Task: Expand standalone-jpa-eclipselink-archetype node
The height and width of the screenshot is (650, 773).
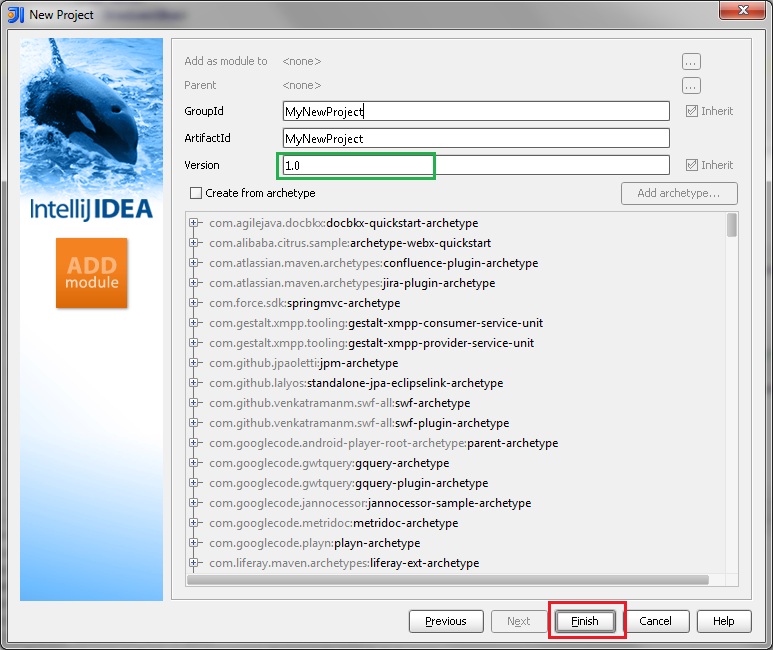Action: [x=193, y=383]
